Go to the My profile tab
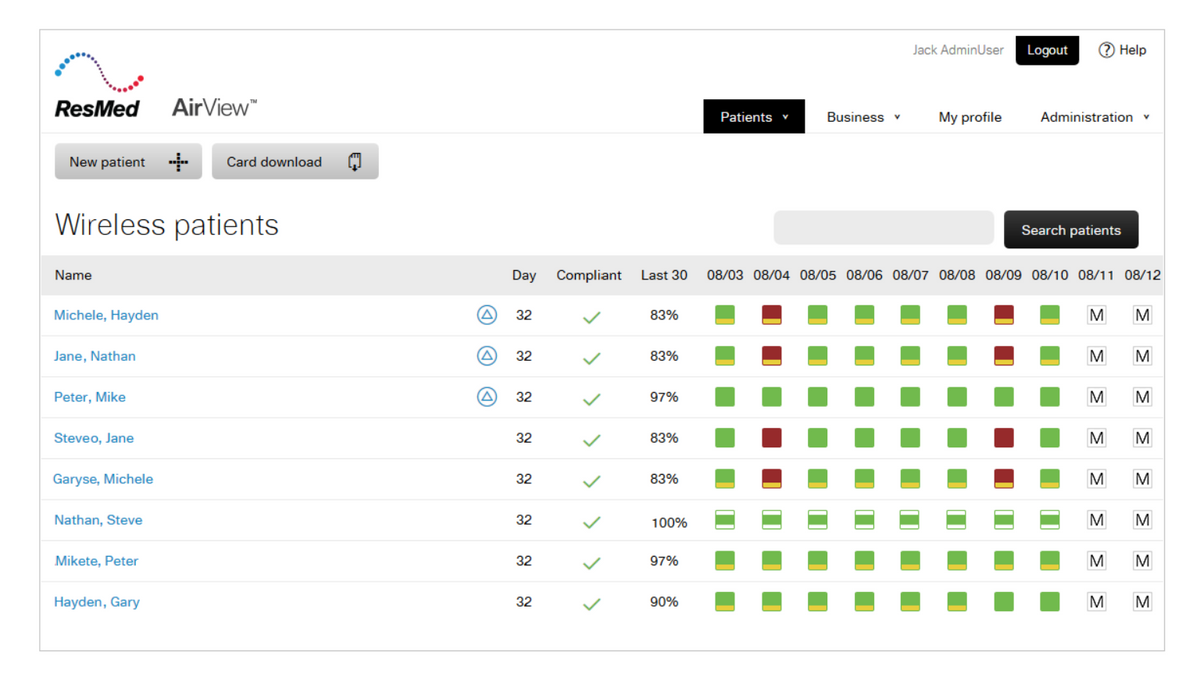Image resolution: width=1200 pixels, height=673 pixels. coord(970,117)
